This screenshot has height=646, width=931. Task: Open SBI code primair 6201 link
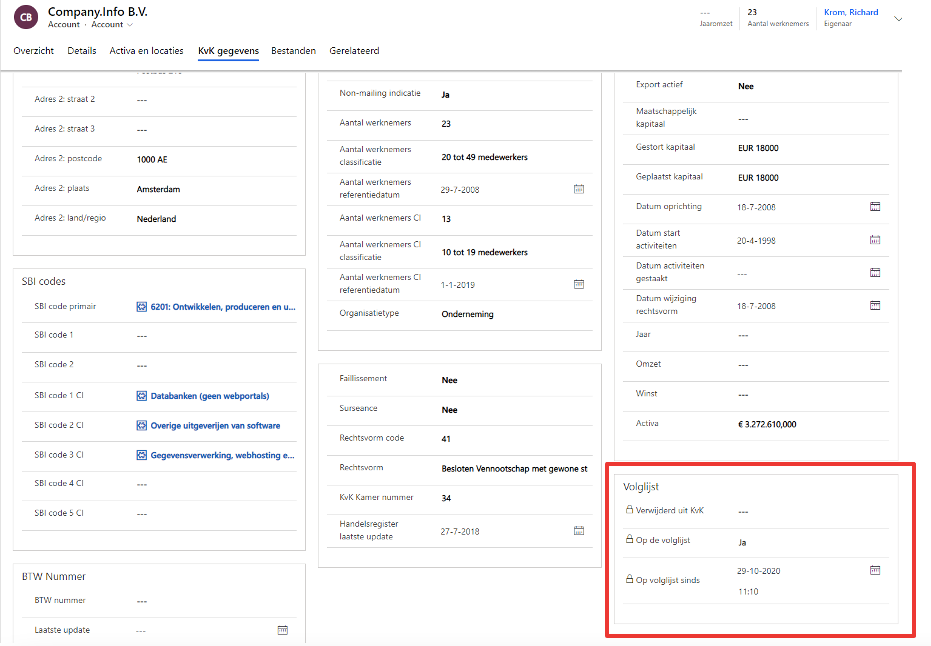click(216, 307)
